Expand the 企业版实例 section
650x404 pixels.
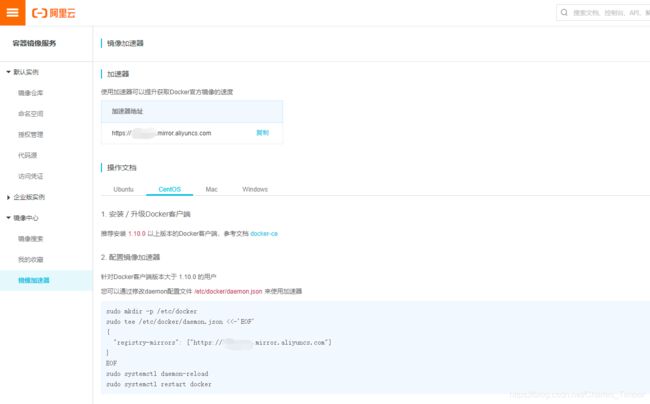pyautogui.click(x=8, y=197)
